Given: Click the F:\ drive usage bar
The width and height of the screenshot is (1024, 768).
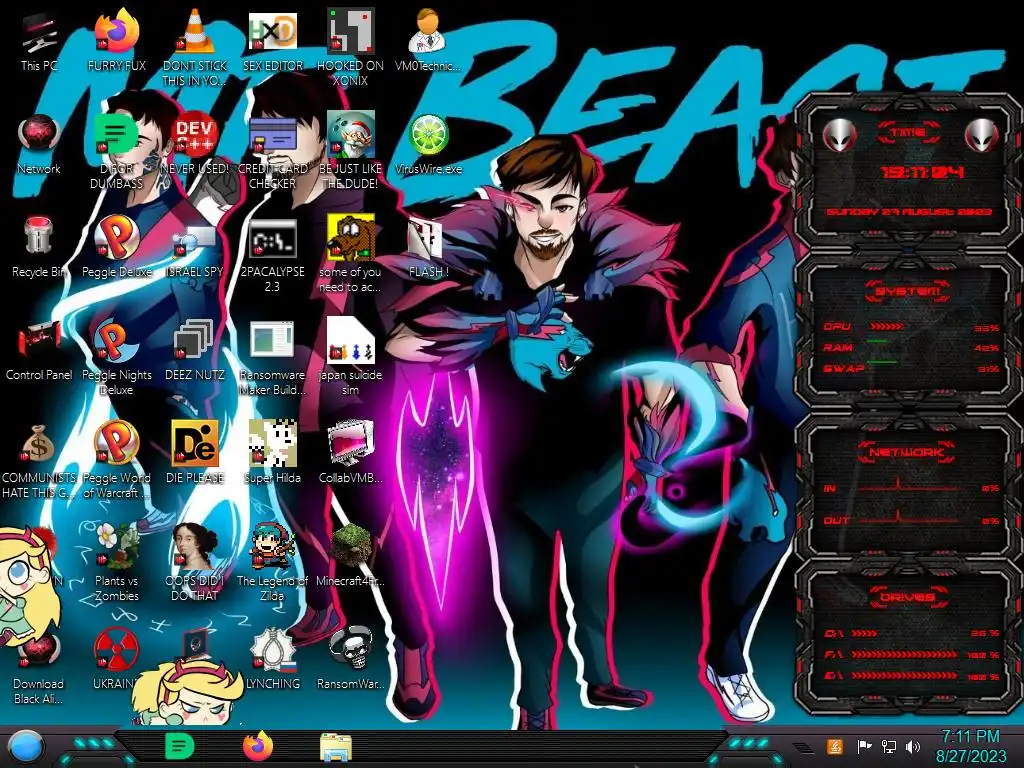Looking at the screenshot, I should click(904, 654).
